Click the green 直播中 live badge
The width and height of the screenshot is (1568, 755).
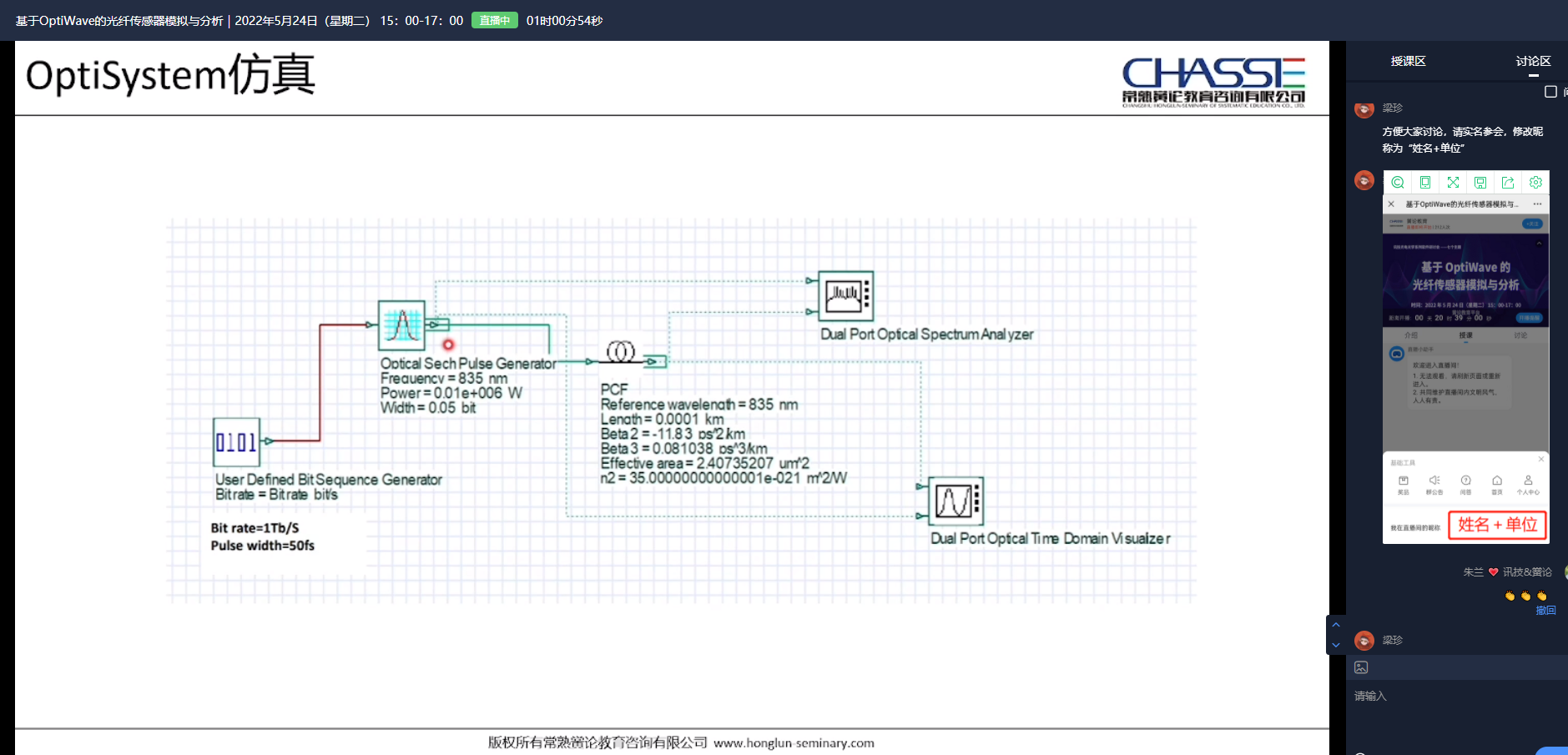pos(494,20)
